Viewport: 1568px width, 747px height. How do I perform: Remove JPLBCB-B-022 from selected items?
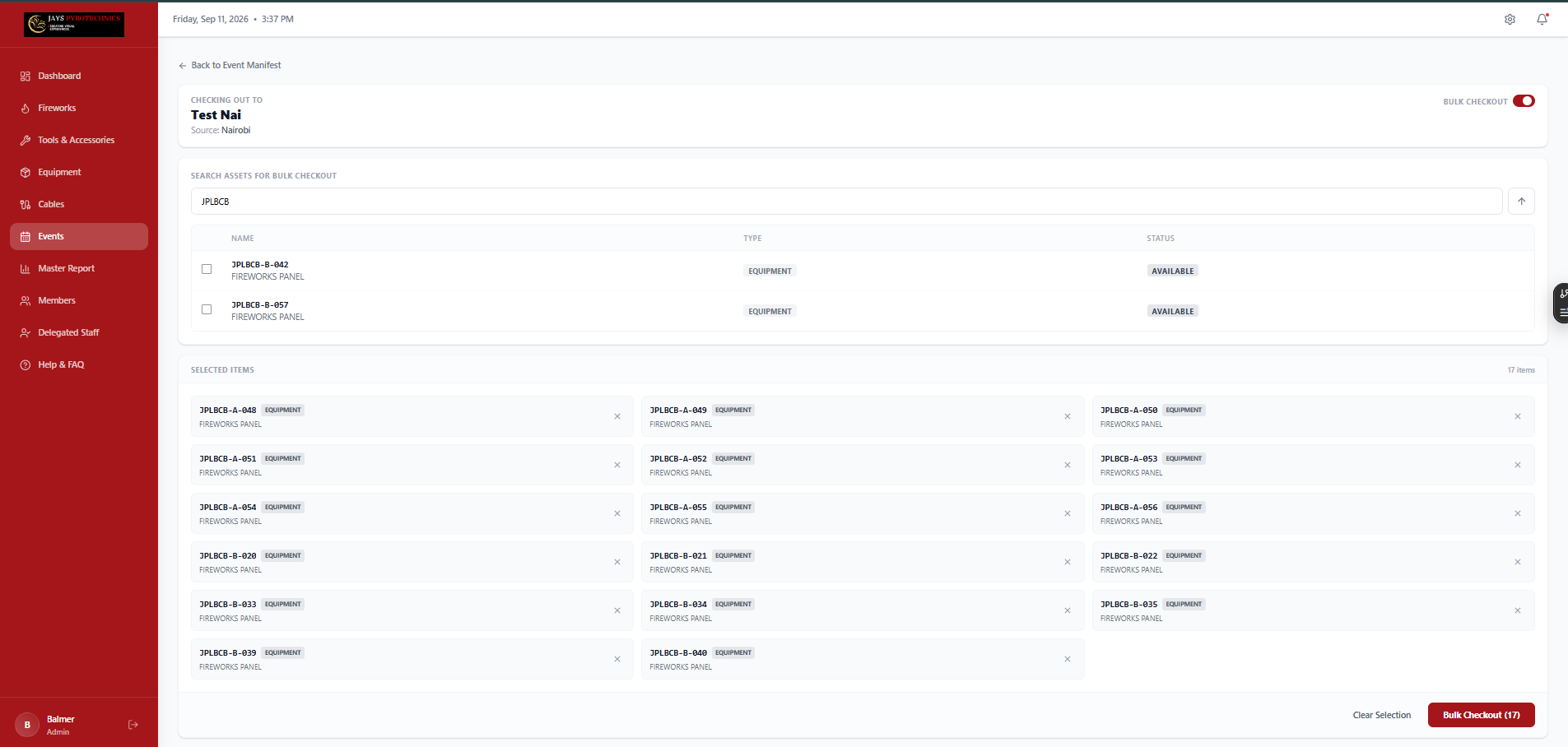point(1518,562)
